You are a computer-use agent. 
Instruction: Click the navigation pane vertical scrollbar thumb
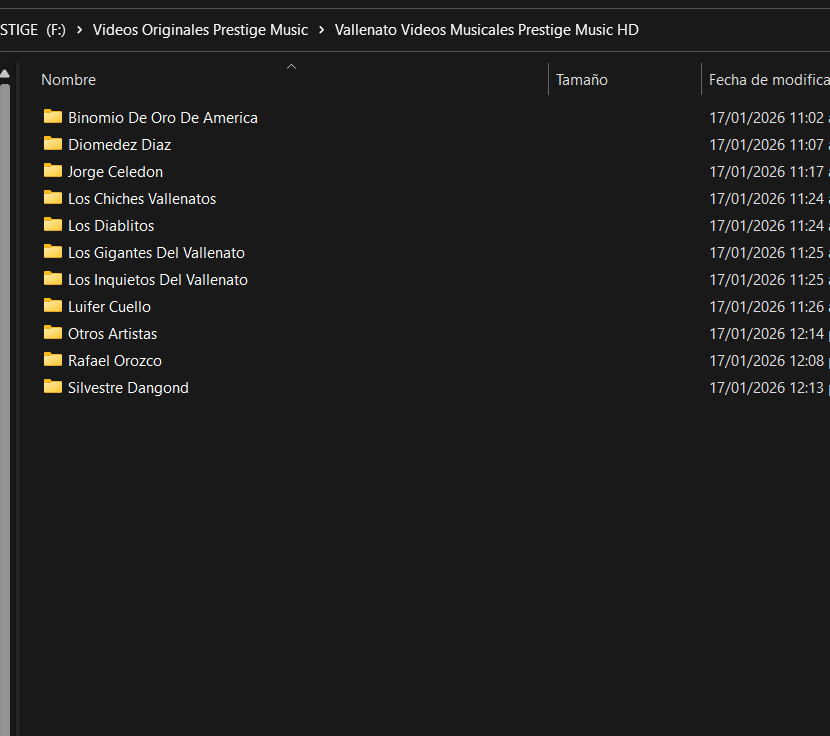pos(5,408)
